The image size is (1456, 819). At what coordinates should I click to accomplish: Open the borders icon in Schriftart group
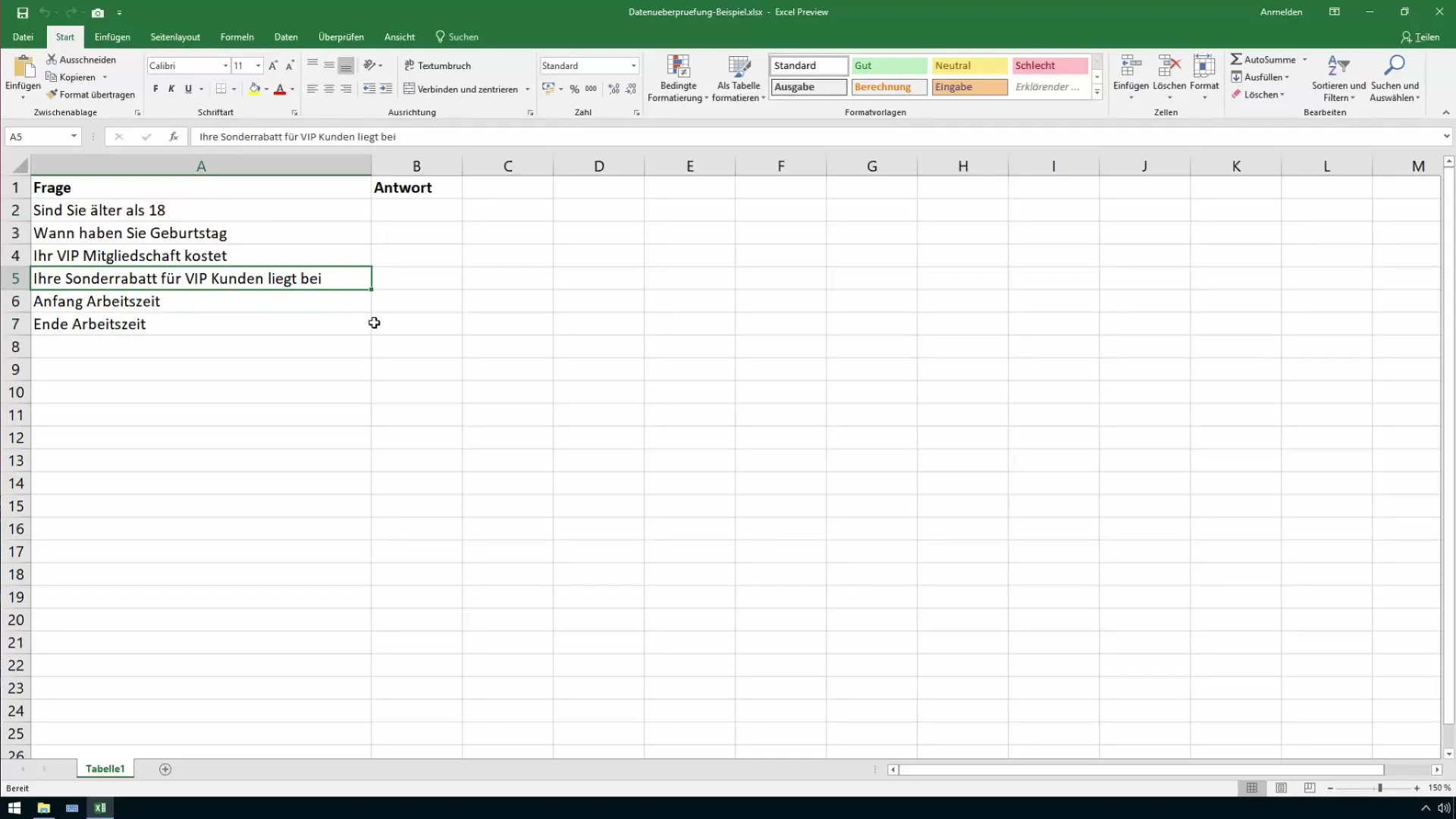point(221,89)
